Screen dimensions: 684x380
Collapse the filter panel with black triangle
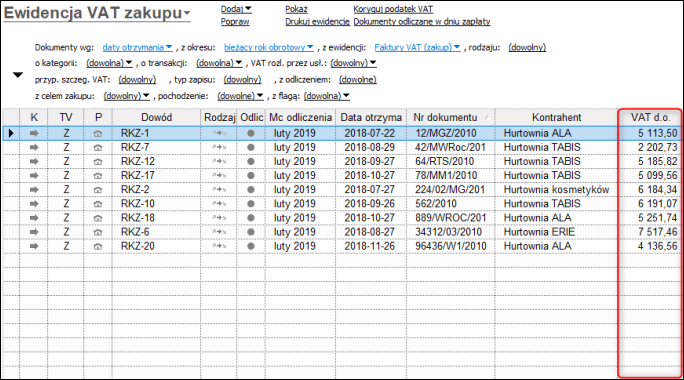(17, 75)
